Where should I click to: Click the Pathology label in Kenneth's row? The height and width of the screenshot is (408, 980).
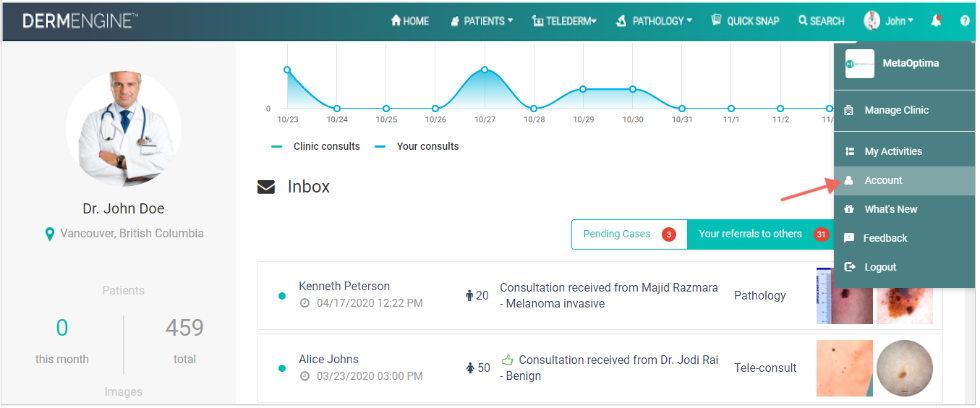tap(760, 296)
